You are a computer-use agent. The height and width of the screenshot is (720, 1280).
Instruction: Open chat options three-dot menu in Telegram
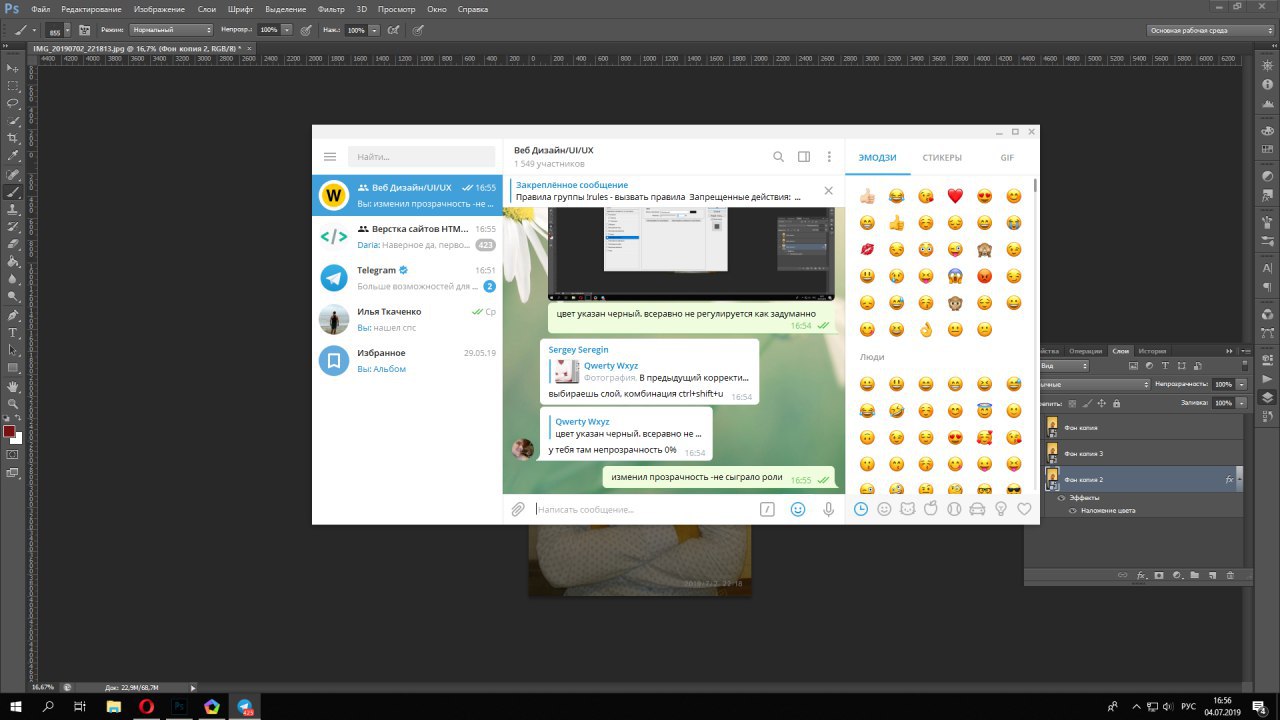pos(829,157)
